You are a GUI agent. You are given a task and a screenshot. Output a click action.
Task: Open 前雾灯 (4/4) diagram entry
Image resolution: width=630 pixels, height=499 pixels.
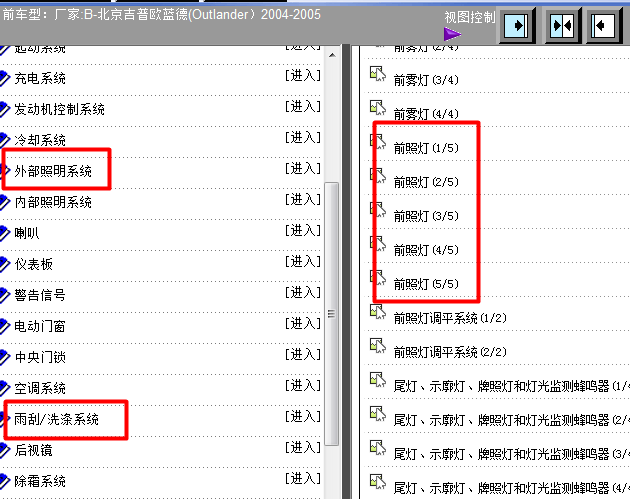coord(426,114)
